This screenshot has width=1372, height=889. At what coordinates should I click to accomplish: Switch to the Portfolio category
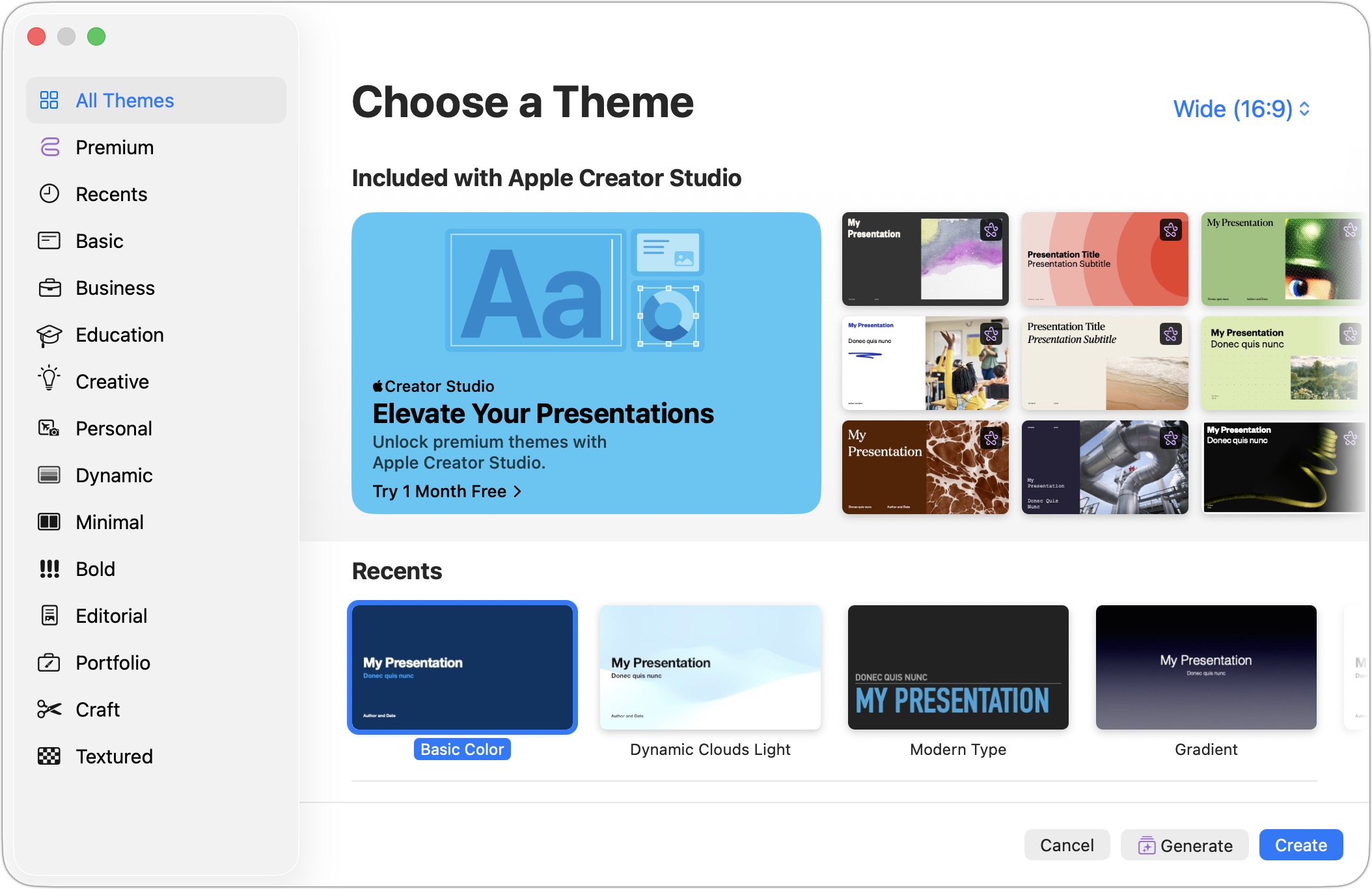(x=113, y=663)
